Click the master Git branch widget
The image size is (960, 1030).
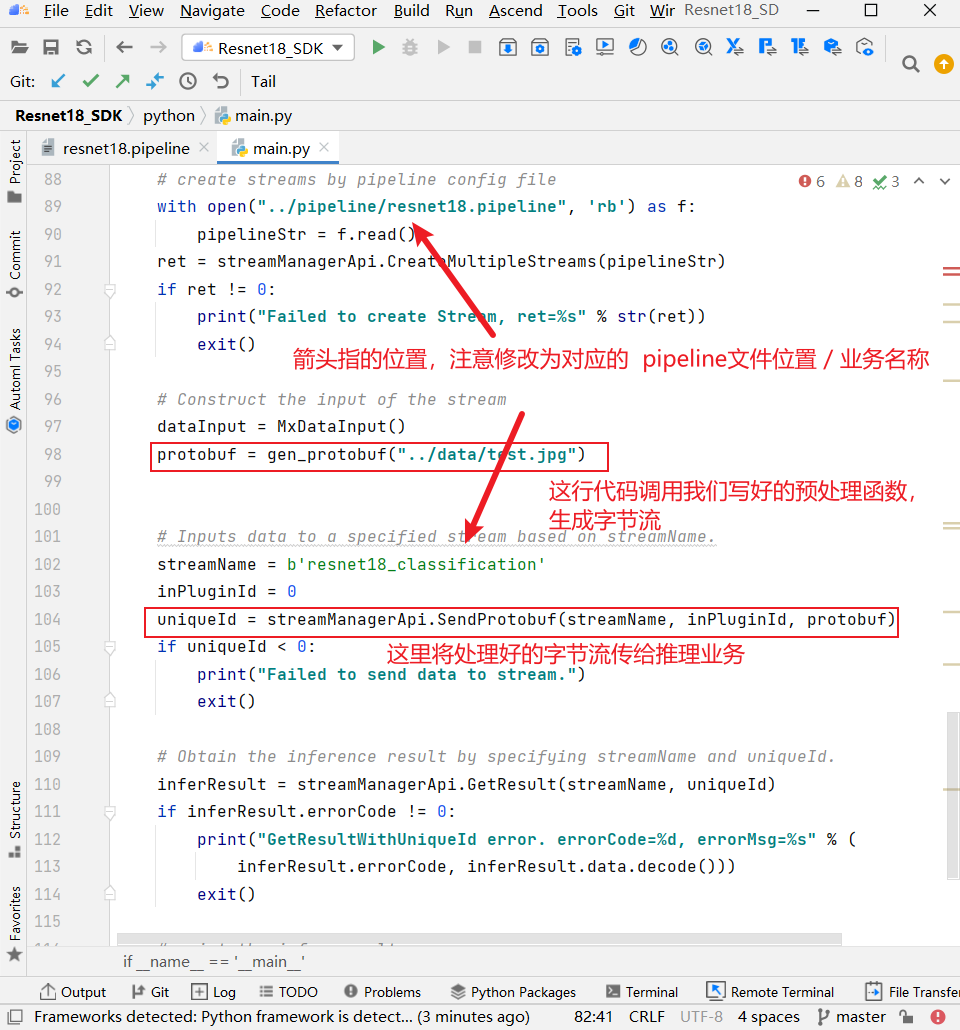pos(853,1017)
